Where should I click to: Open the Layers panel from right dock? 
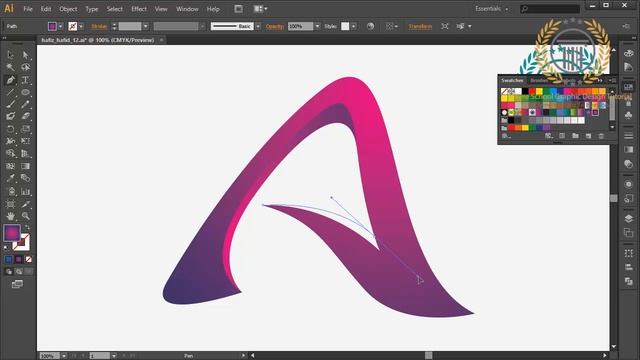click(x=629, y=219)
